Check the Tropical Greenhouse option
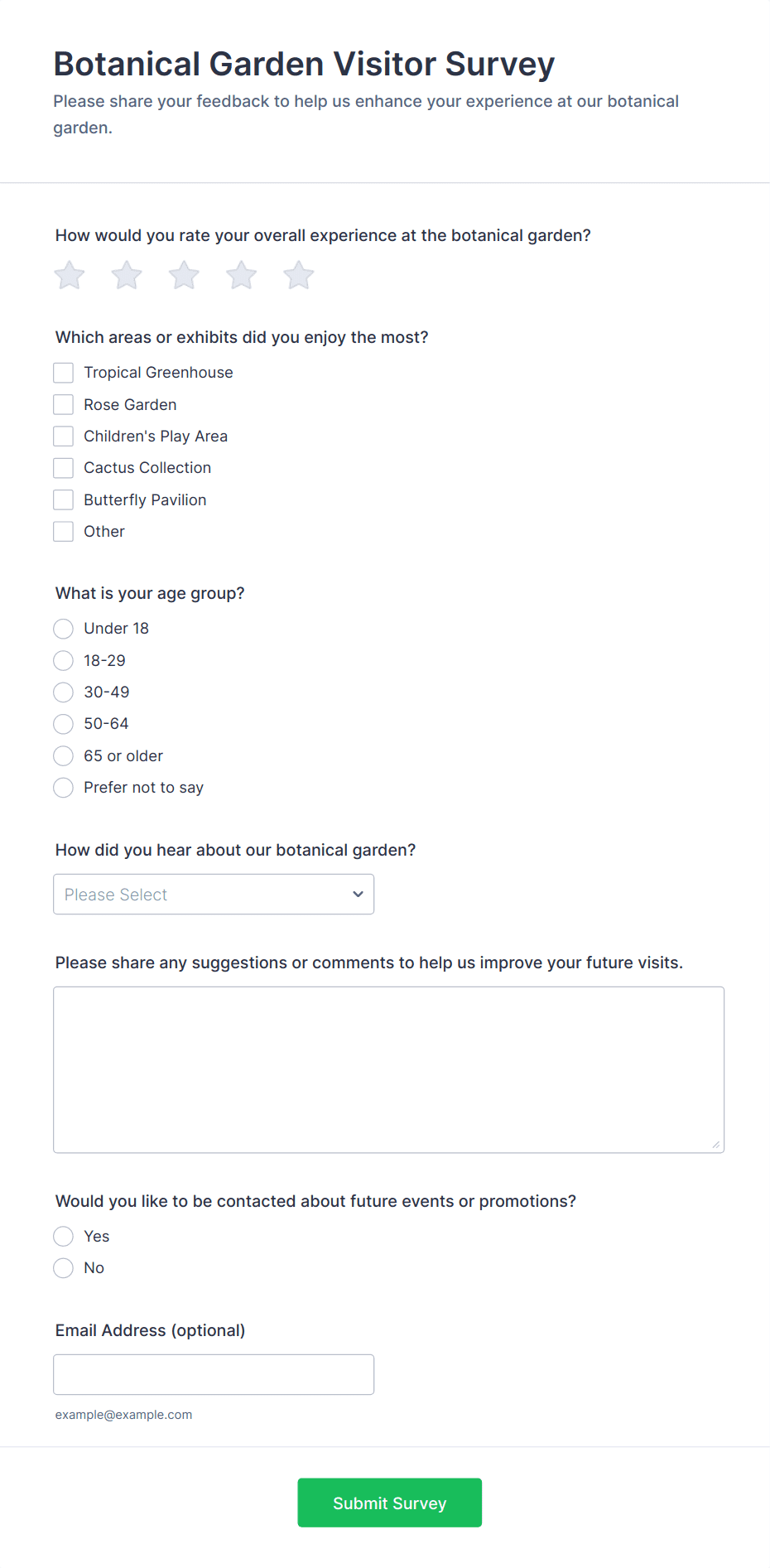This screenshot has height=1568, width=770. [63, 373]
